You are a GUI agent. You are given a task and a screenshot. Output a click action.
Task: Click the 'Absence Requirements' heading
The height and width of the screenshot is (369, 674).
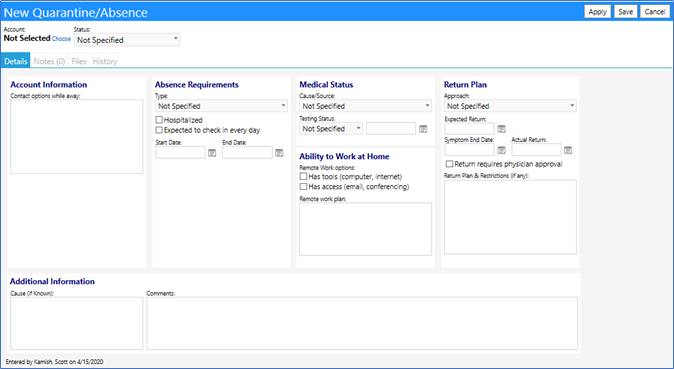[197, 85]
